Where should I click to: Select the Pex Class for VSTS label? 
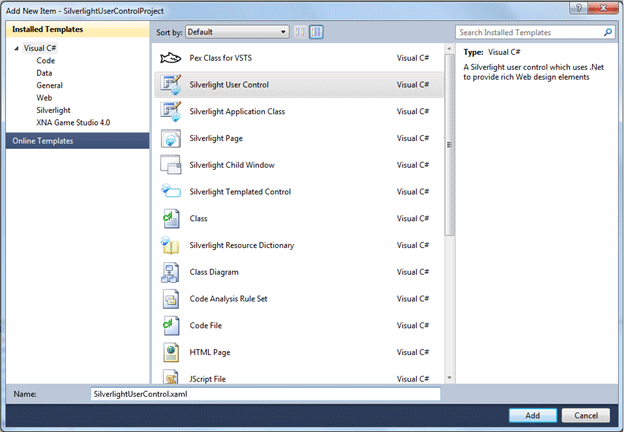(220, 58)
